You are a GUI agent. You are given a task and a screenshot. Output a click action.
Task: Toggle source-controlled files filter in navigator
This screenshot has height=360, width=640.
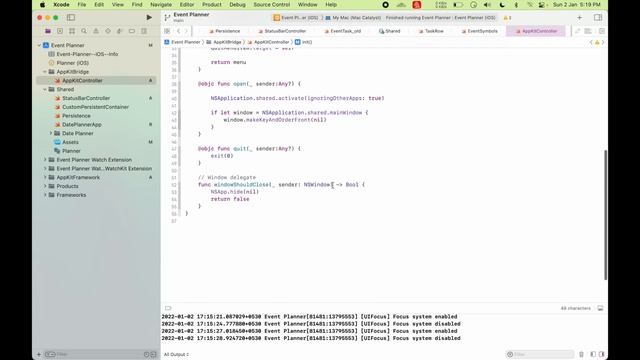pyautogui.click(x=153, y=354)
